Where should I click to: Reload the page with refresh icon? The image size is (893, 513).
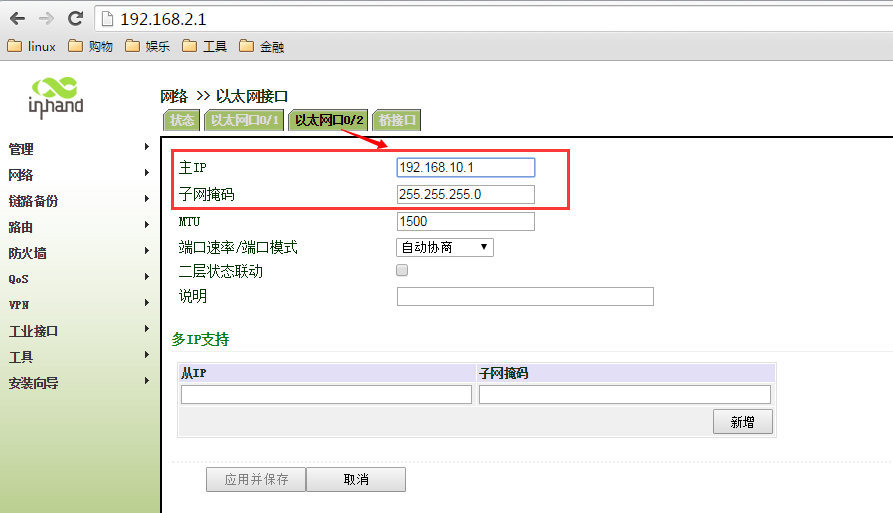click(75, 19)
